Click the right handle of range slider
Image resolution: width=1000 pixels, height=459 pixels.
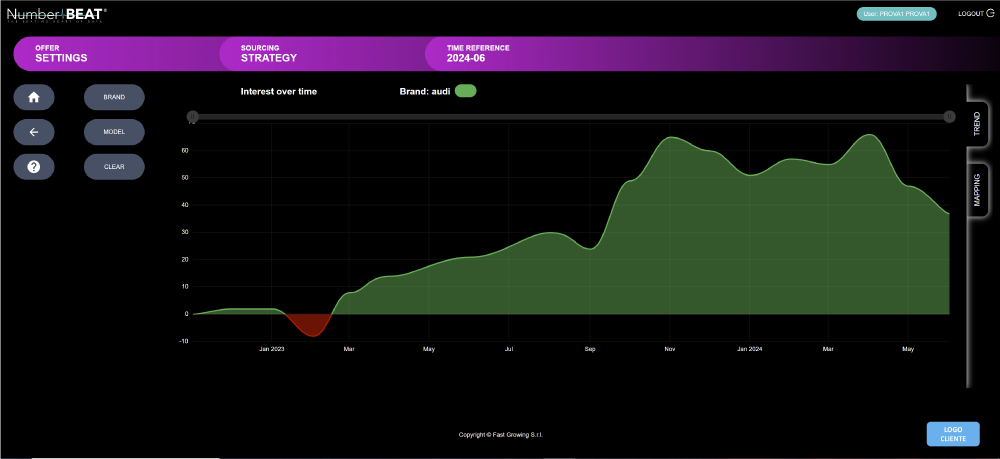(950, 116)
